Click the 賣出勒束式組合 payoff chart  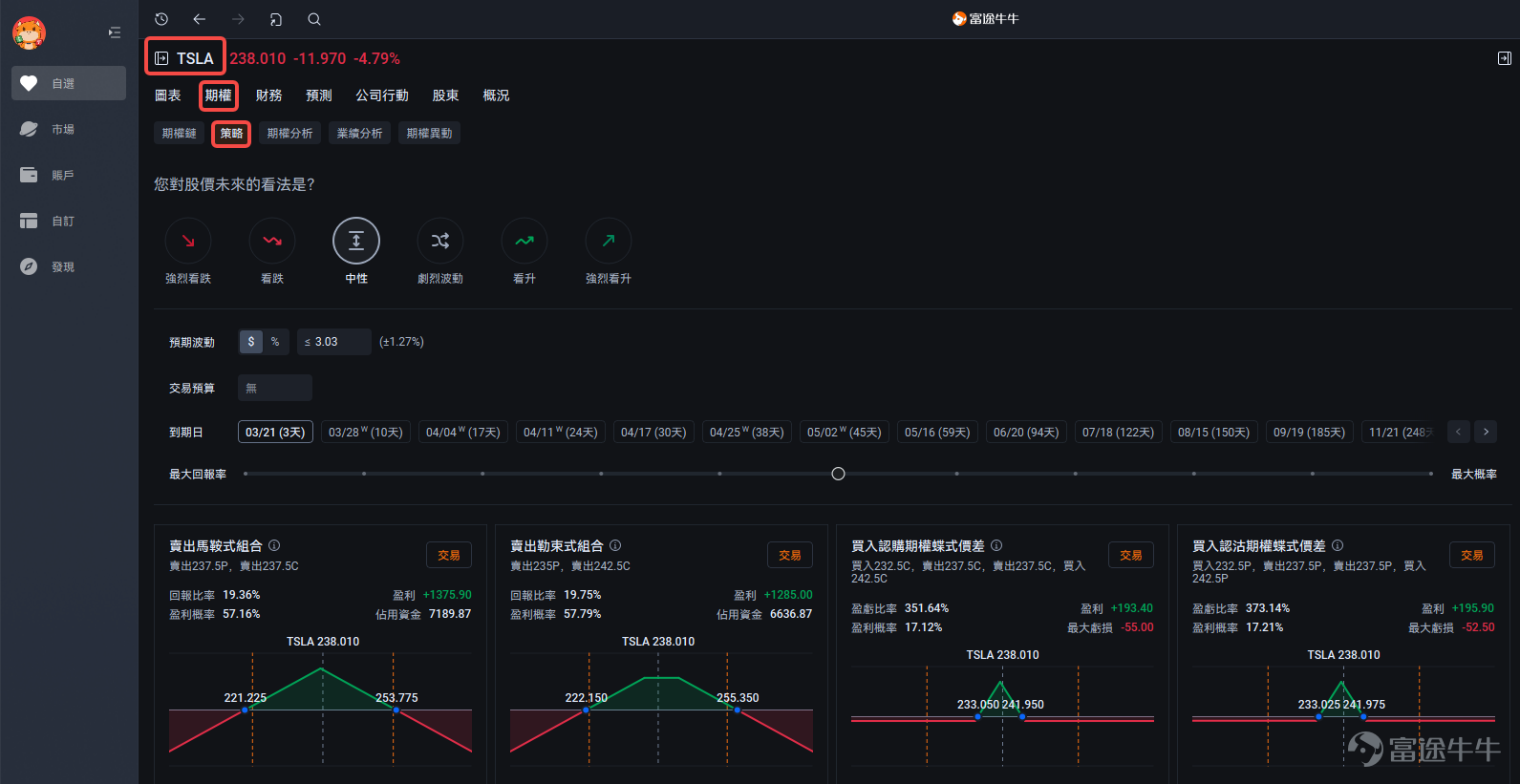click(662, 710)
